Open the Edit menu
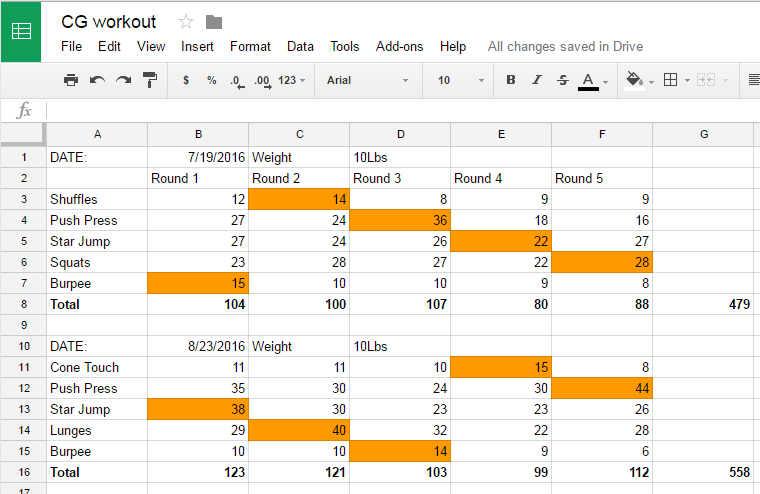This screenshot has height=494, width=760. pos(109,47)
